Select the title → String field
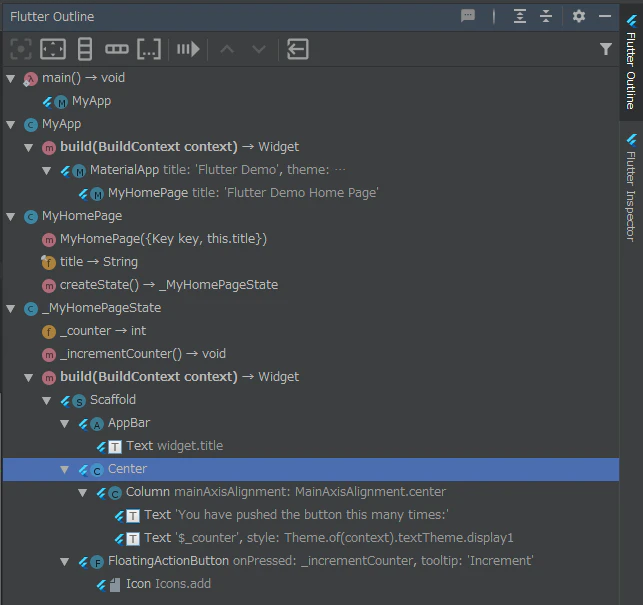Image resolution: width=643 pixels, height=605 pixels. tap(310, 262)
